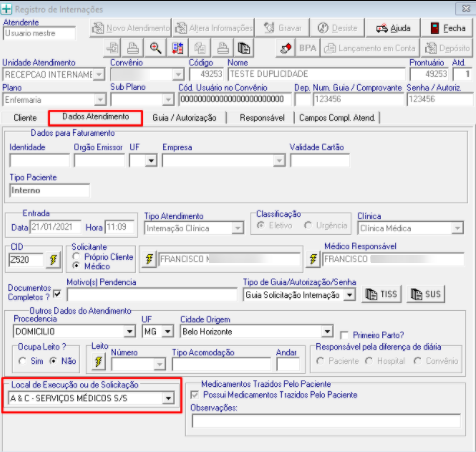
Task: Open the UF dropdown showing MG
Action: coord(167,331)
